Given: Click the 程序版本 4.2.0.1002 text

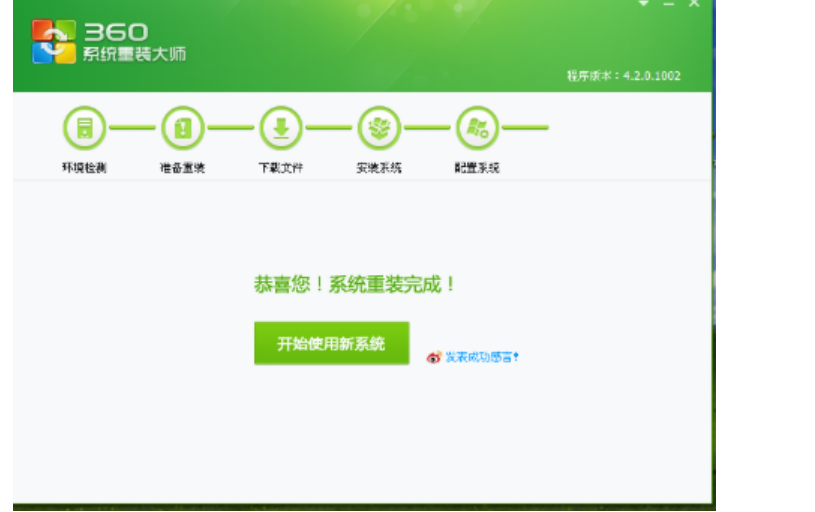Looking at the screenshot, I should [x=623, y=76].
